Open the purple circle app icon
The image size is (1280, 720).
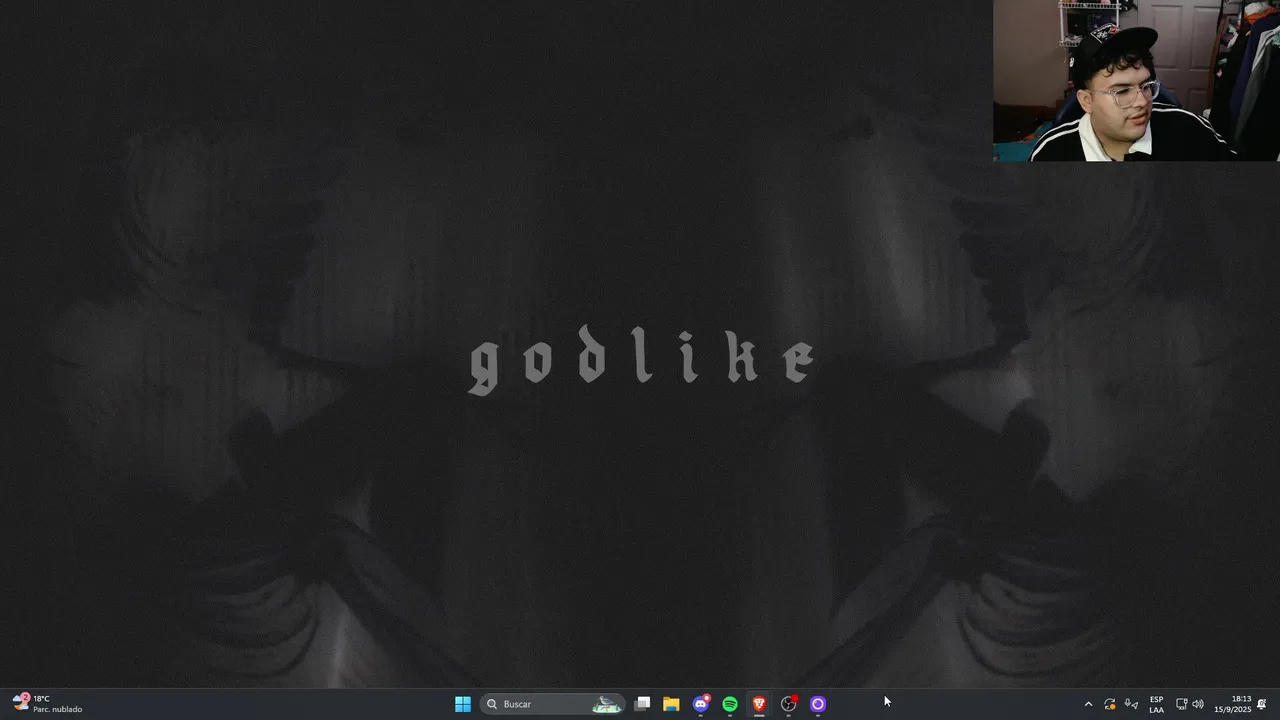tap(818, 704)
